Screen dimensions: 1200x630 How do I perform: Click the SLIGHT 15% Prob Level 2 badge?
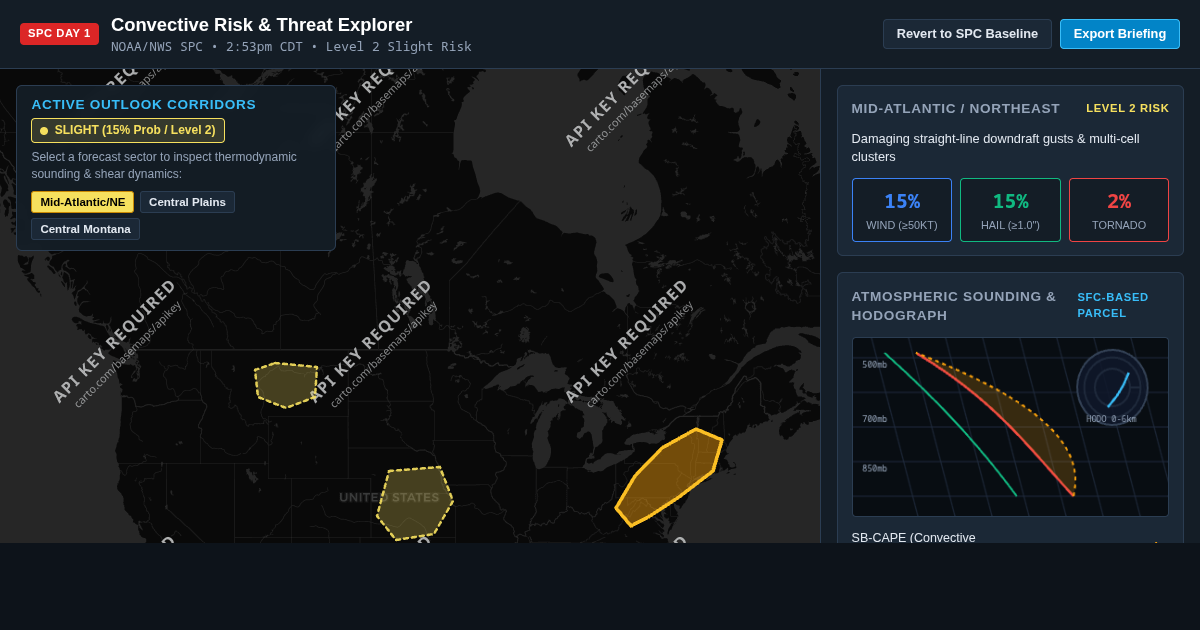128,131
